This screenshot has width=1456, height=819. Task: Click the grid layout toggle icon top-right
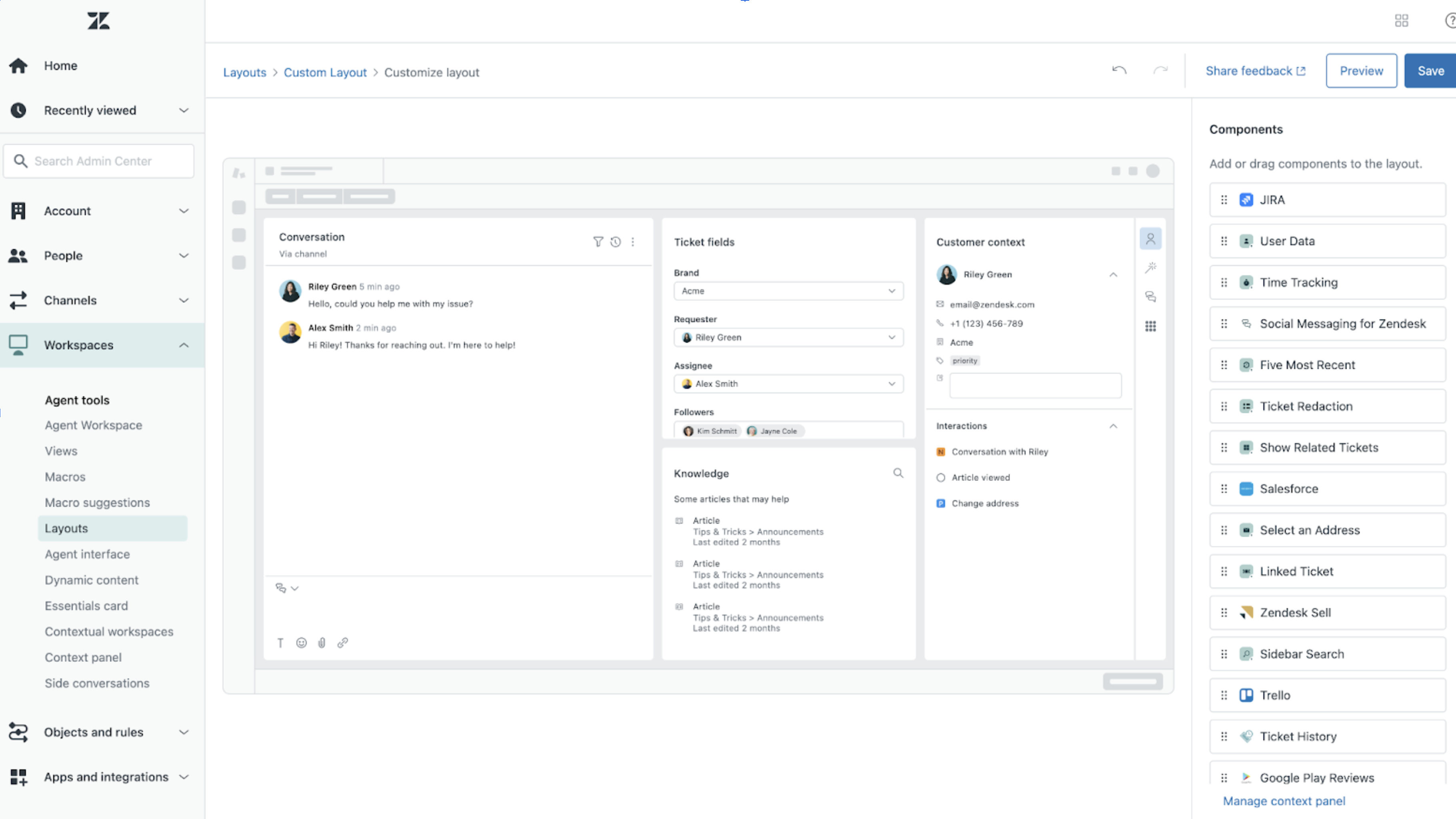tap(1401, 20)
